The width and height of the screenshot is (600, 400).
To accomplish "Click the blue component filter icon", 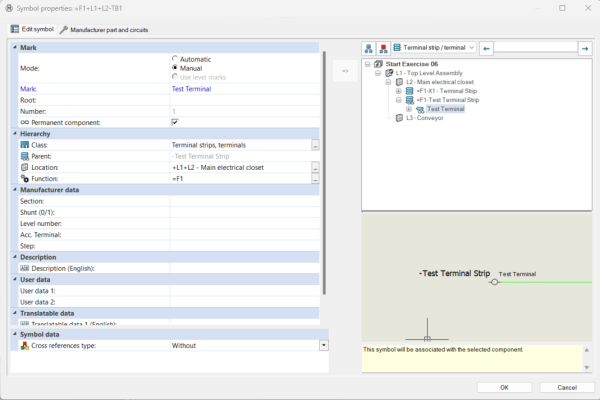I will 368,48.
